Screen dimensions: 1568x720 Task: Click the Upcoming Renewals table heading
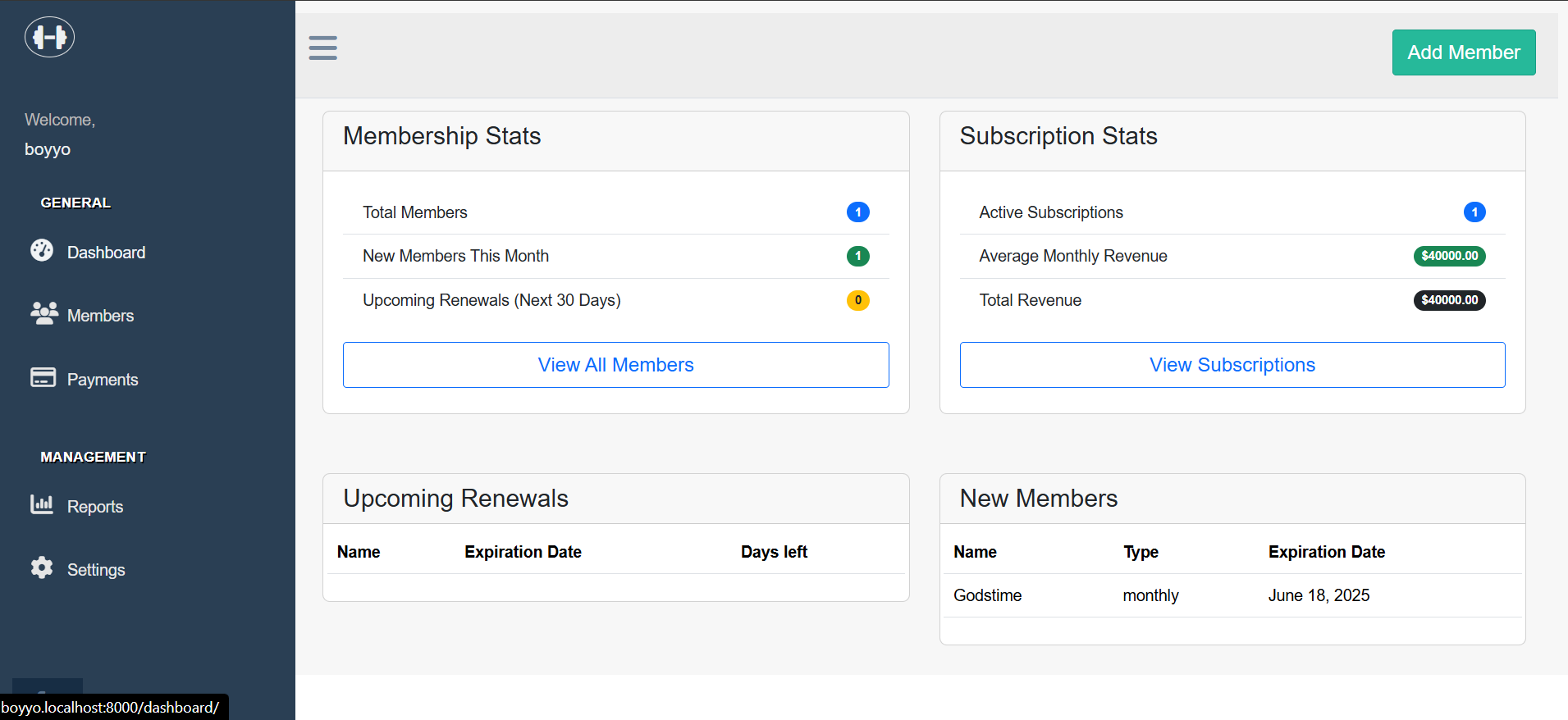point(456,499)
